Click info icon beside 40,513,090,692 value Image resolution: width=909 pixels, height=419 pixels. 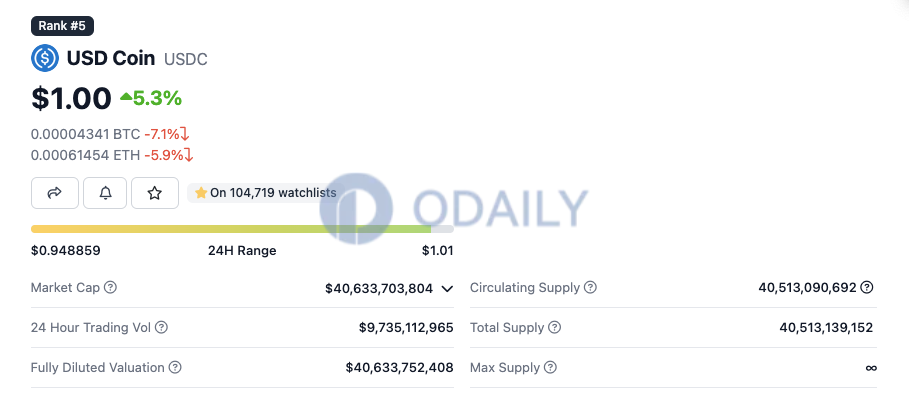point(867,287)
